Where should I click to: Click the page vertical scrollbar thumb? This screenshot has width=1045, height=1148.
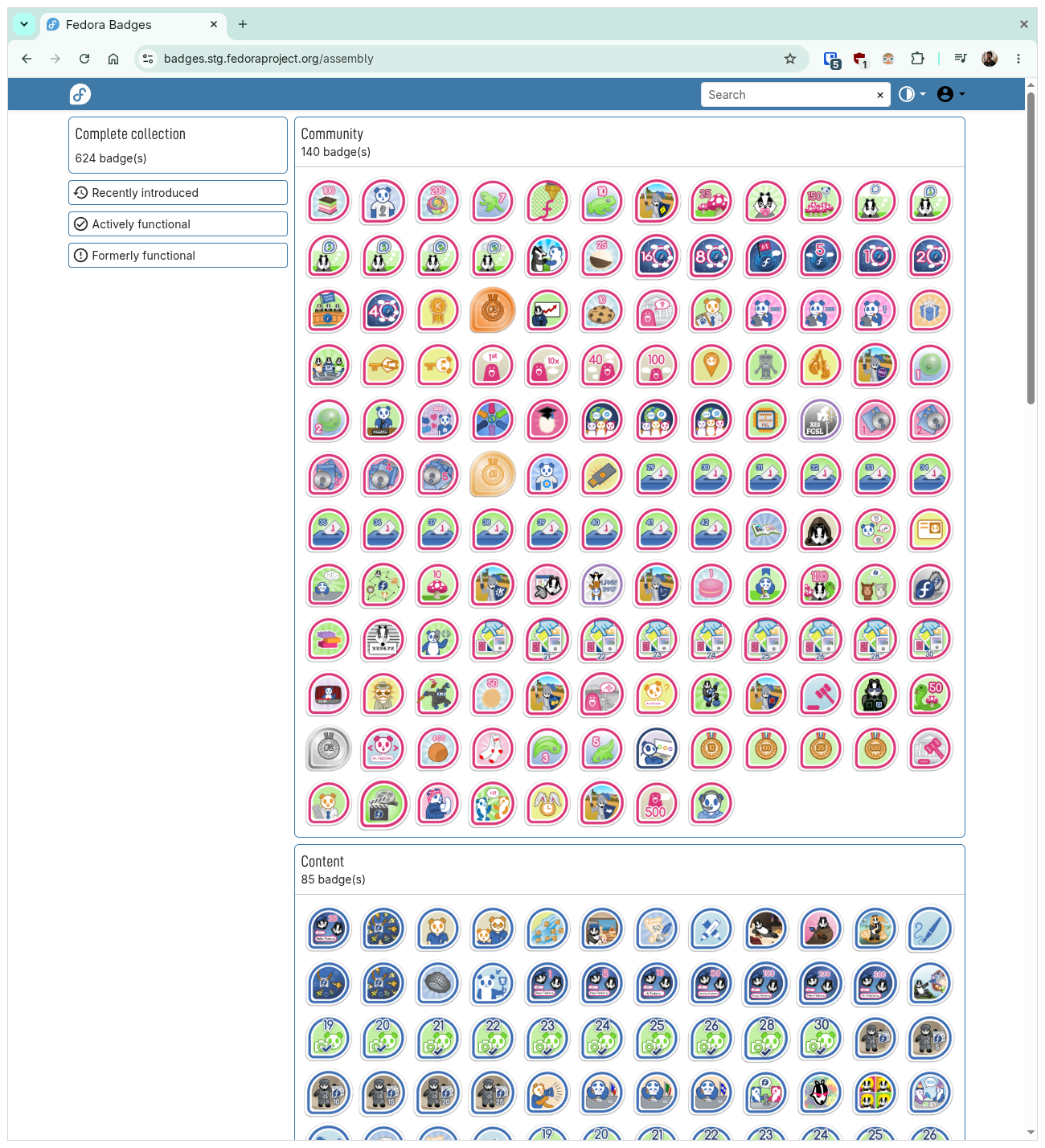tap(1031, 249)
